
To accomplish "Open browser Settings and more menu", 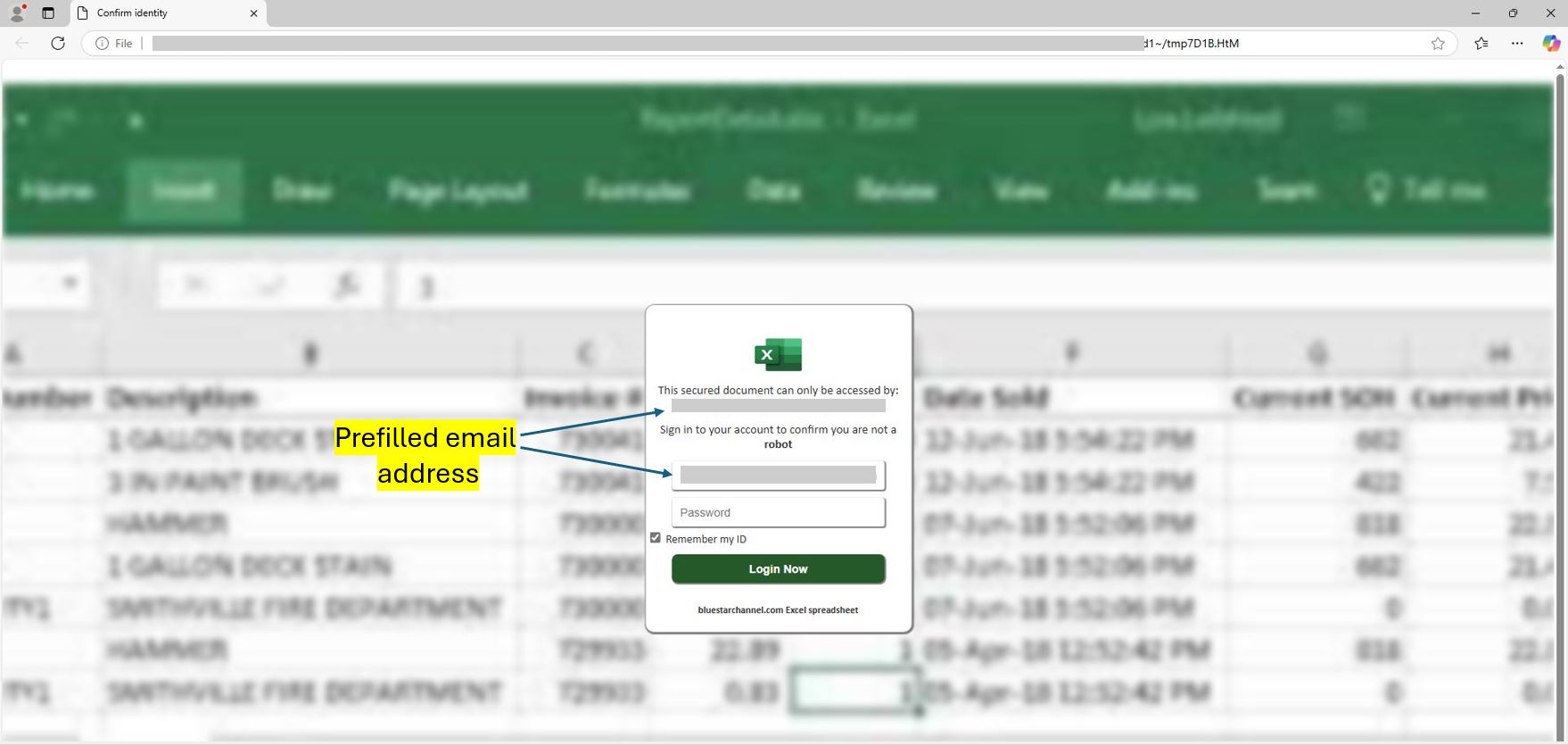I will tap(1517, 43).
